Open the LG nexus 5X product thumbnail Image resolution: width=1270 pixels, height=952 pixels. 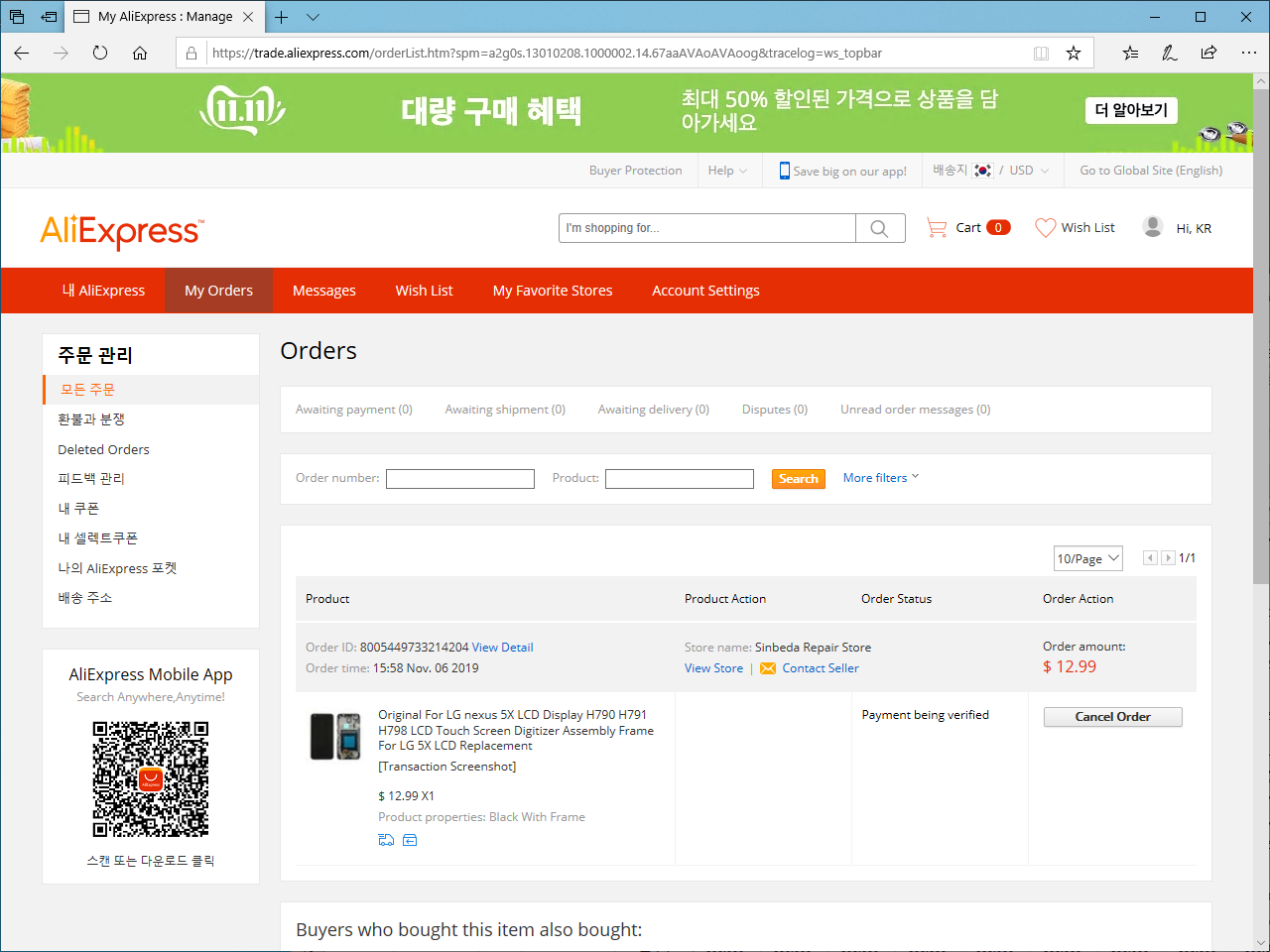point(335,736)
